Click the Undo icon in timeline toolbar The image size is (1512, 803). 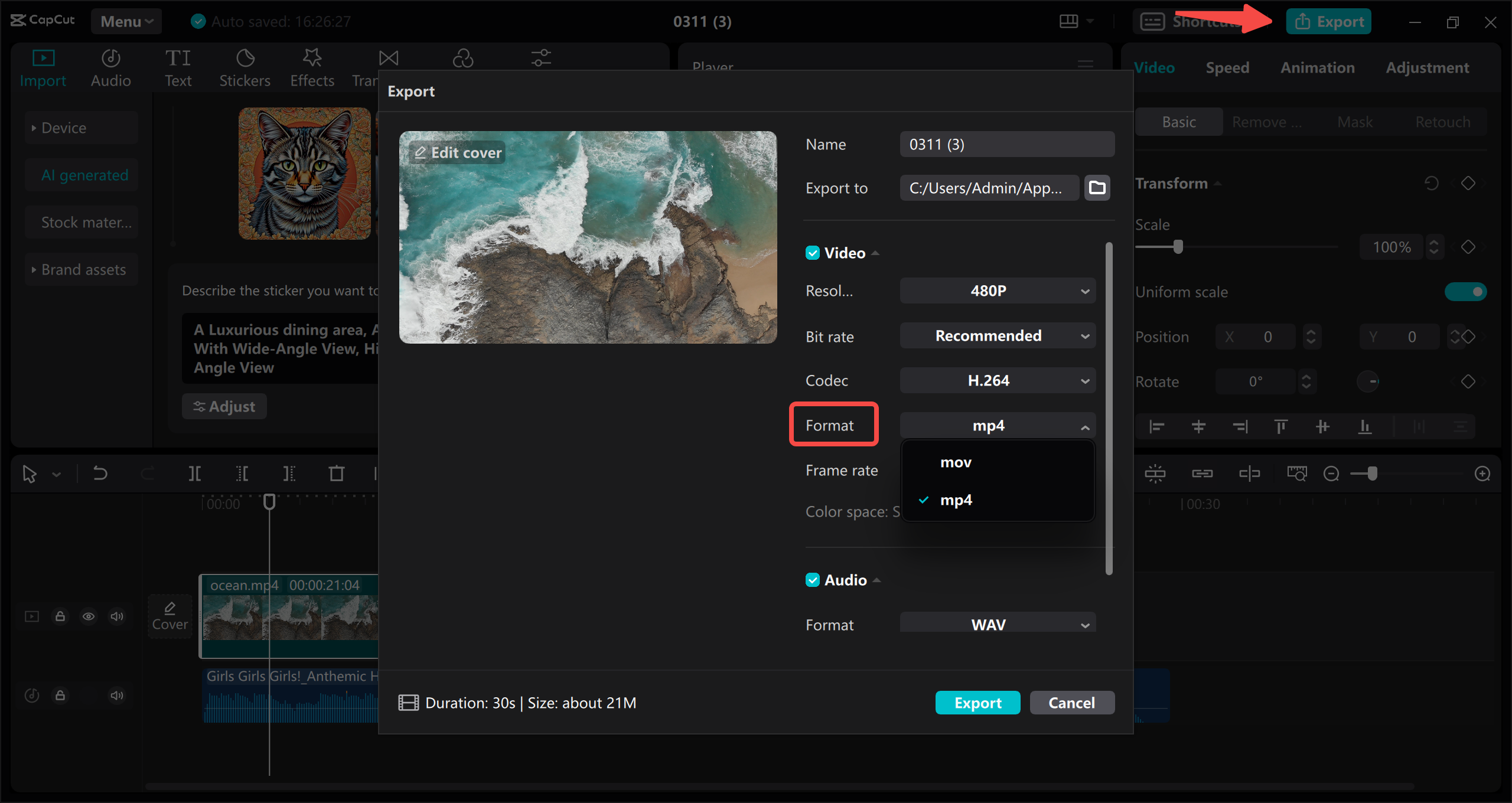coord(99,472)
